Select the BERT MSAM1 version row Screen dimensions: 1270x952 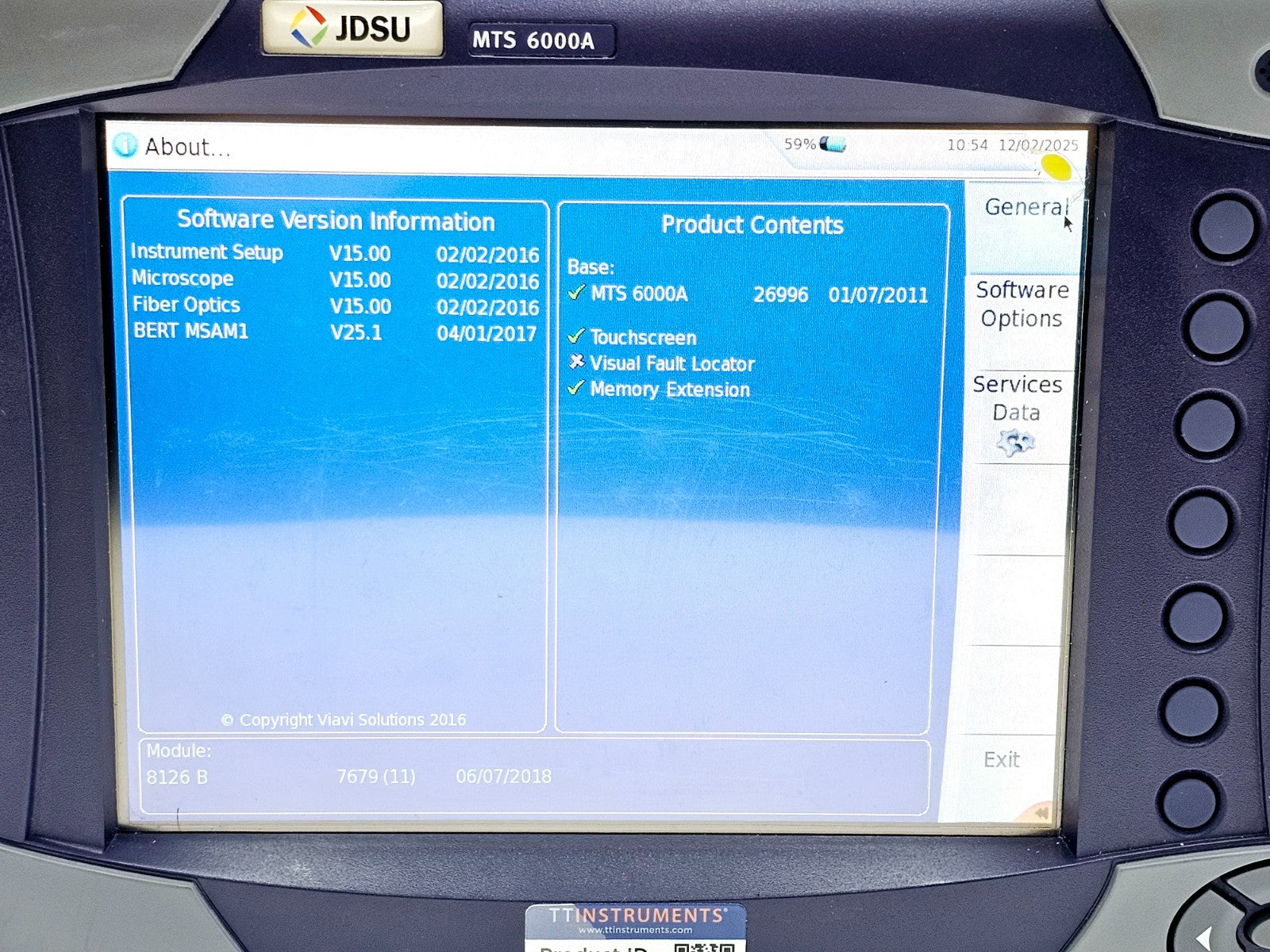pyautogui.click(x=334, y=332)
